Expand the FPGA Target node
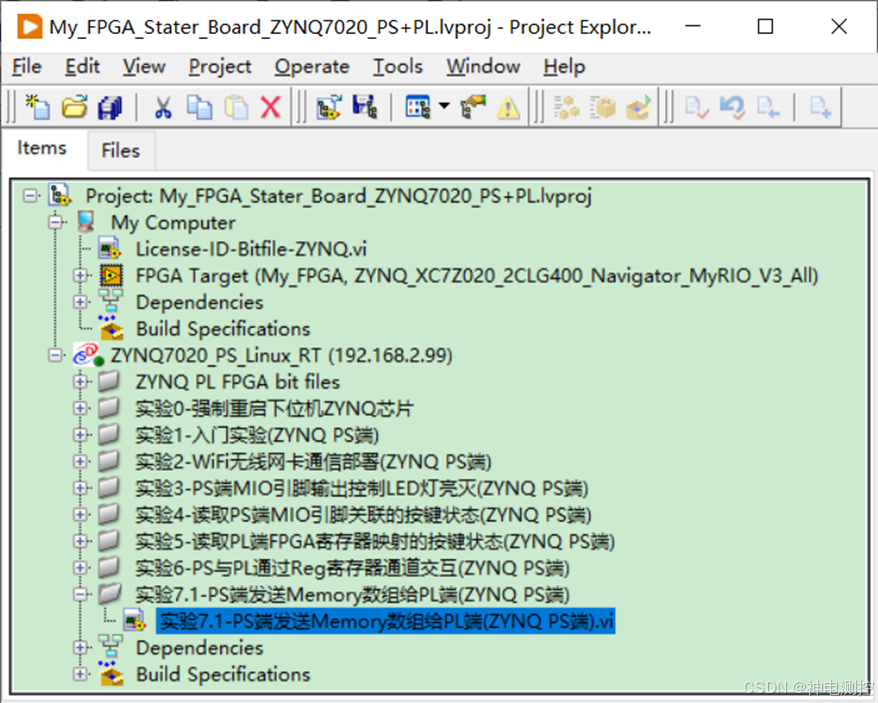This screenshot has height=703, width=878. [80, 276]
